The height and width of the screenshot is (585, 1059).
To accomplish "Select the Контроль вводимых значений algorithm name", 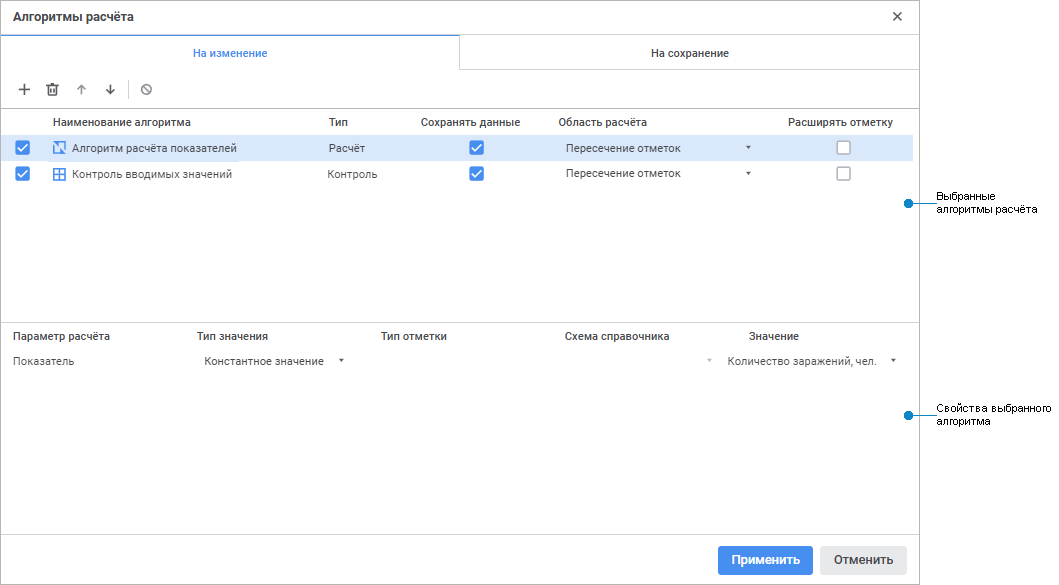I will pos(152,174).
